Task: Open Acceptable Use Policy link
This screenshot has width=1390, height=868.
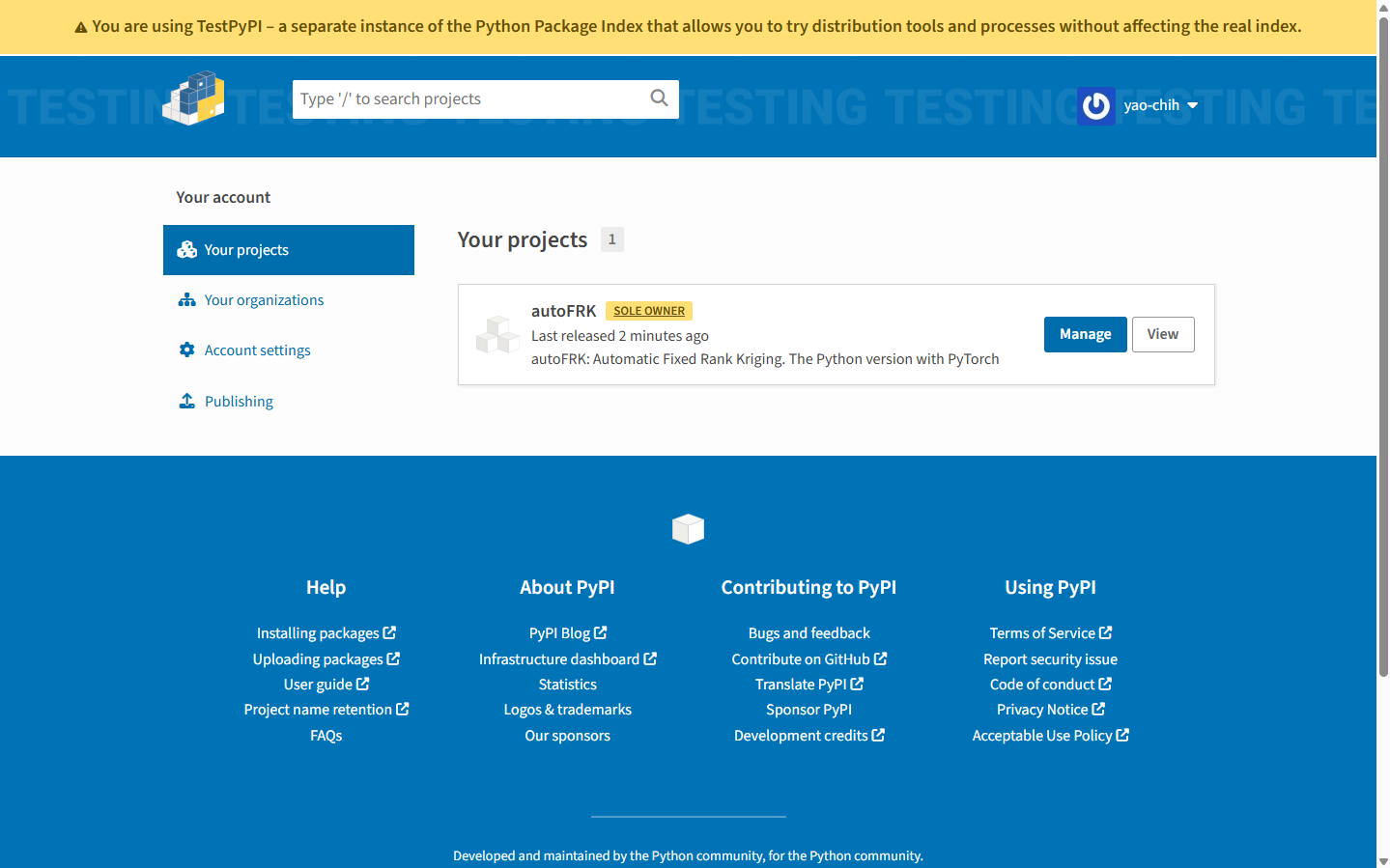Action: 1051,736
